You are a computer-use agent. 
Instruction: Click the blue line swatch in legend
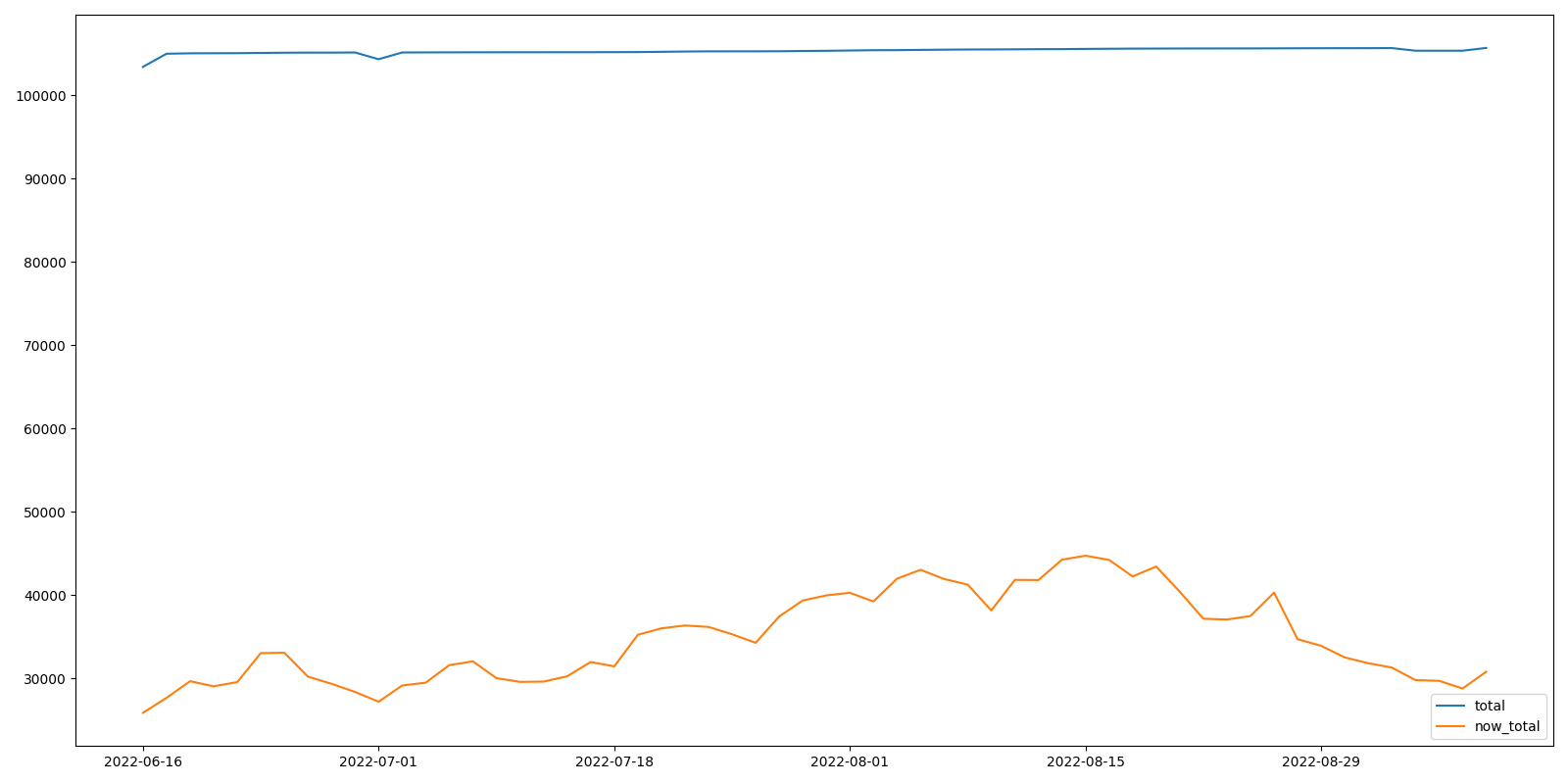pos(1450,706)
